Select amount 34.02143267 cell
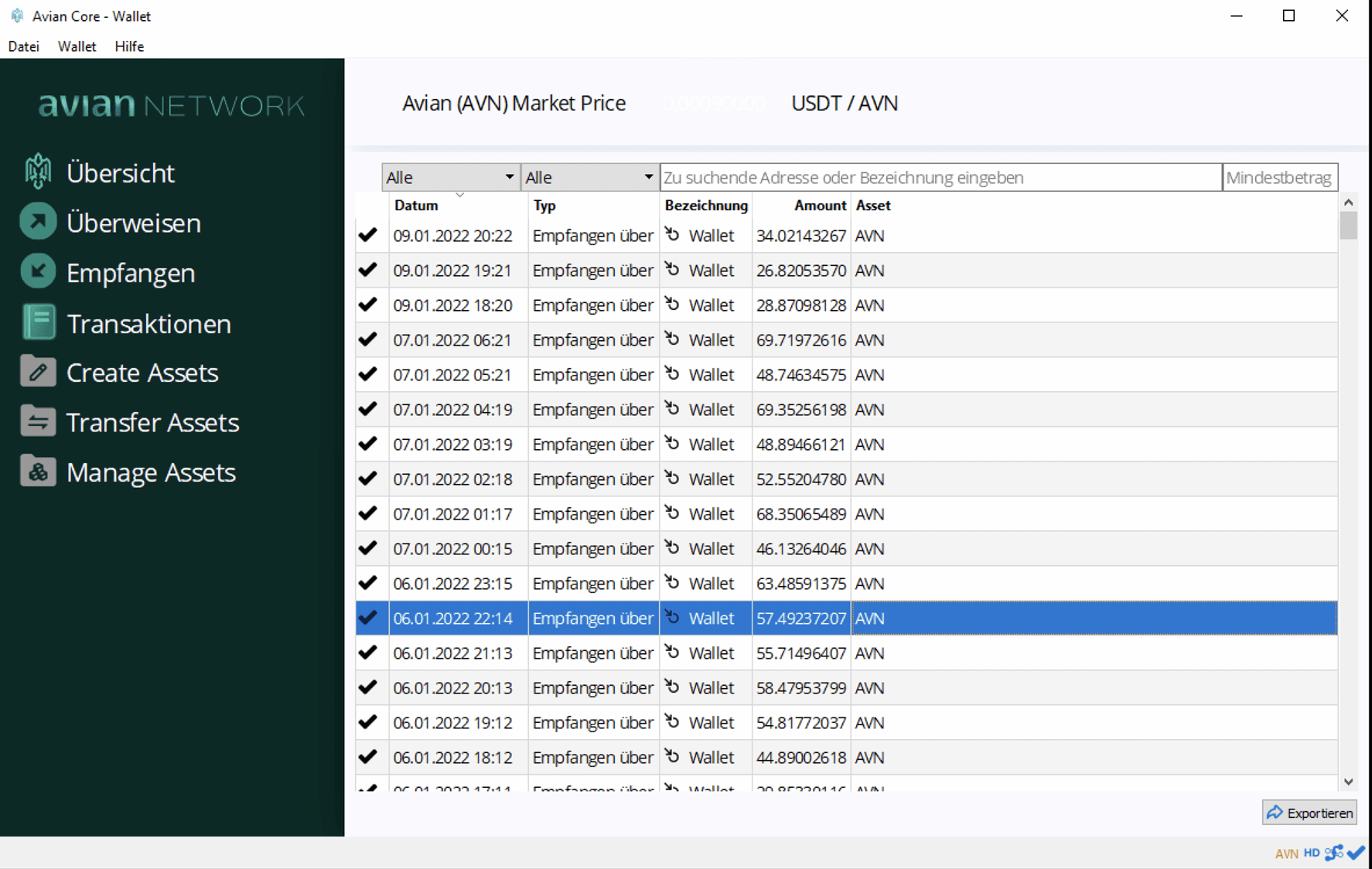 801,236
